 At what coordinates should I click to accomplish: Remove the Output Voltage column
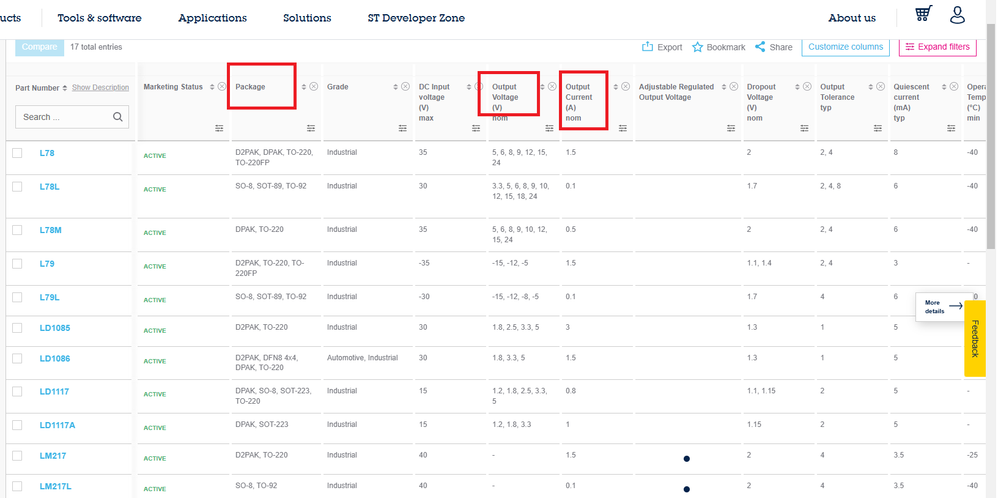[552, 87]
